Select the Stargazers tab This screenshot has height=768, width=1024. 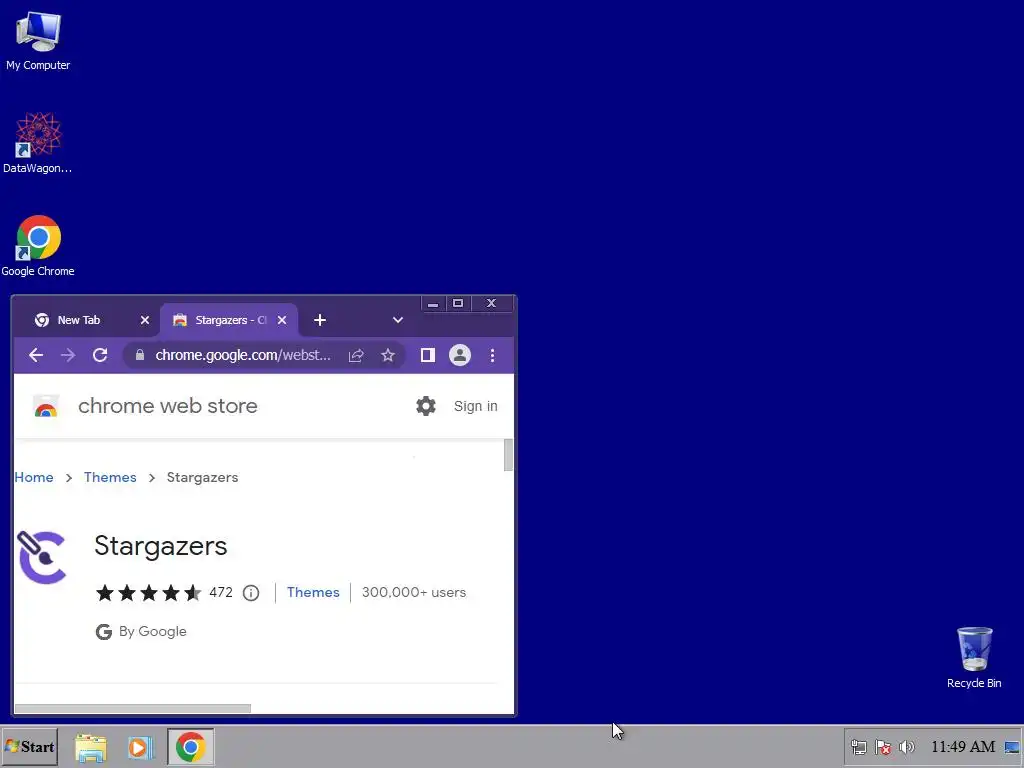(x=229, y=320)
